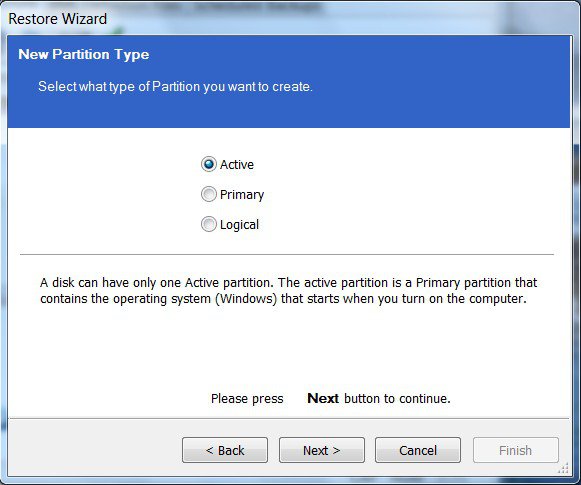Click the description beginning 'A disk can have only one Active partition'
The image size is (581, 485).
click(289, 290)
